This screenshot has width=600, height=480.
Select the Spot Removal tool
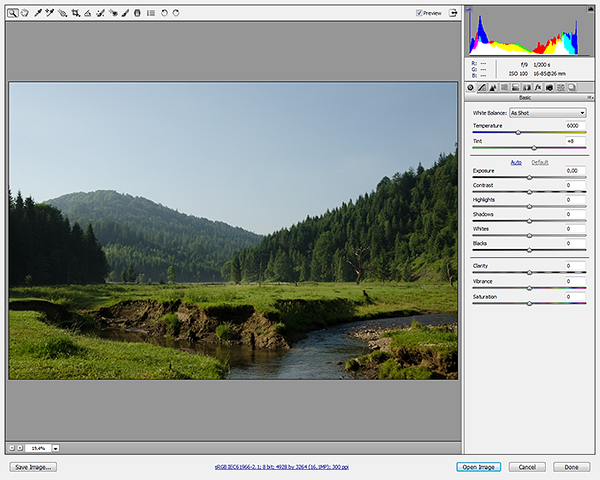[100, 13]
